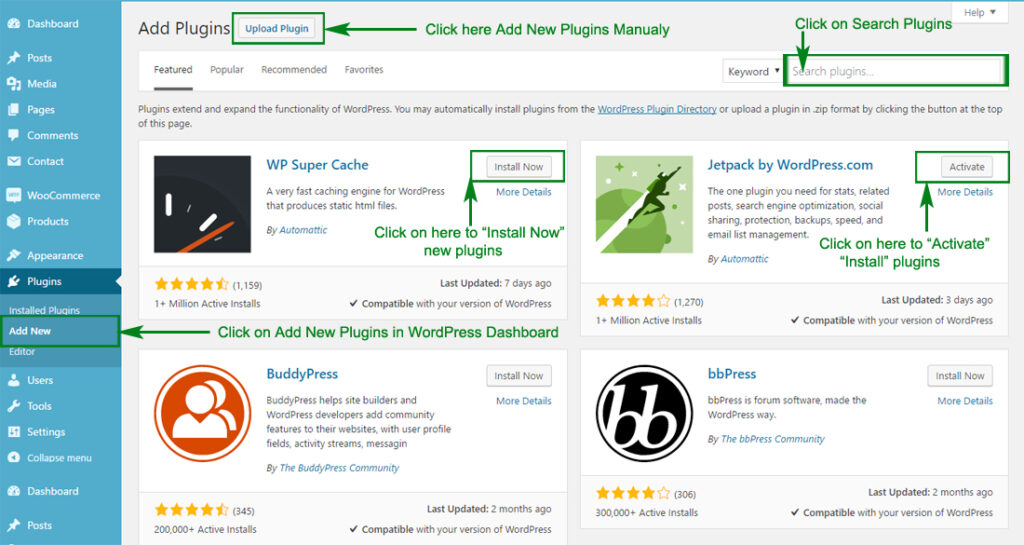
Task: Switch to the Recommended tab
Action: coord(294,70)
